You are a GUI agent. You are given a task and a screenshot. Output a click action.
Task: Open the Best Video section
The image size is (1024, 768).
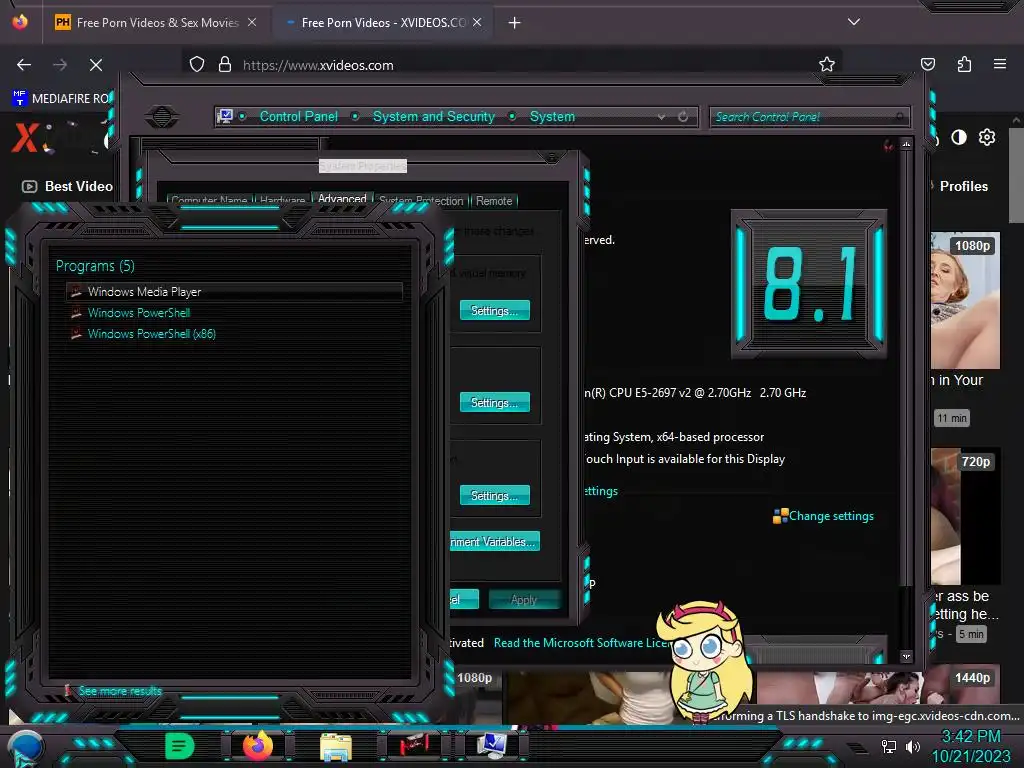click(x=67, y=186)
